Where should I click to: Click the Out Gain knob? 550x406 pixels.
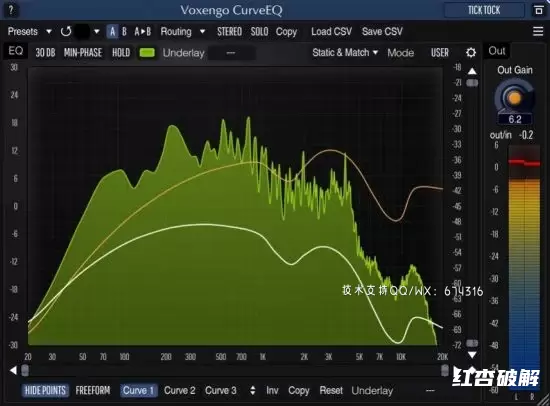[515, 97]
